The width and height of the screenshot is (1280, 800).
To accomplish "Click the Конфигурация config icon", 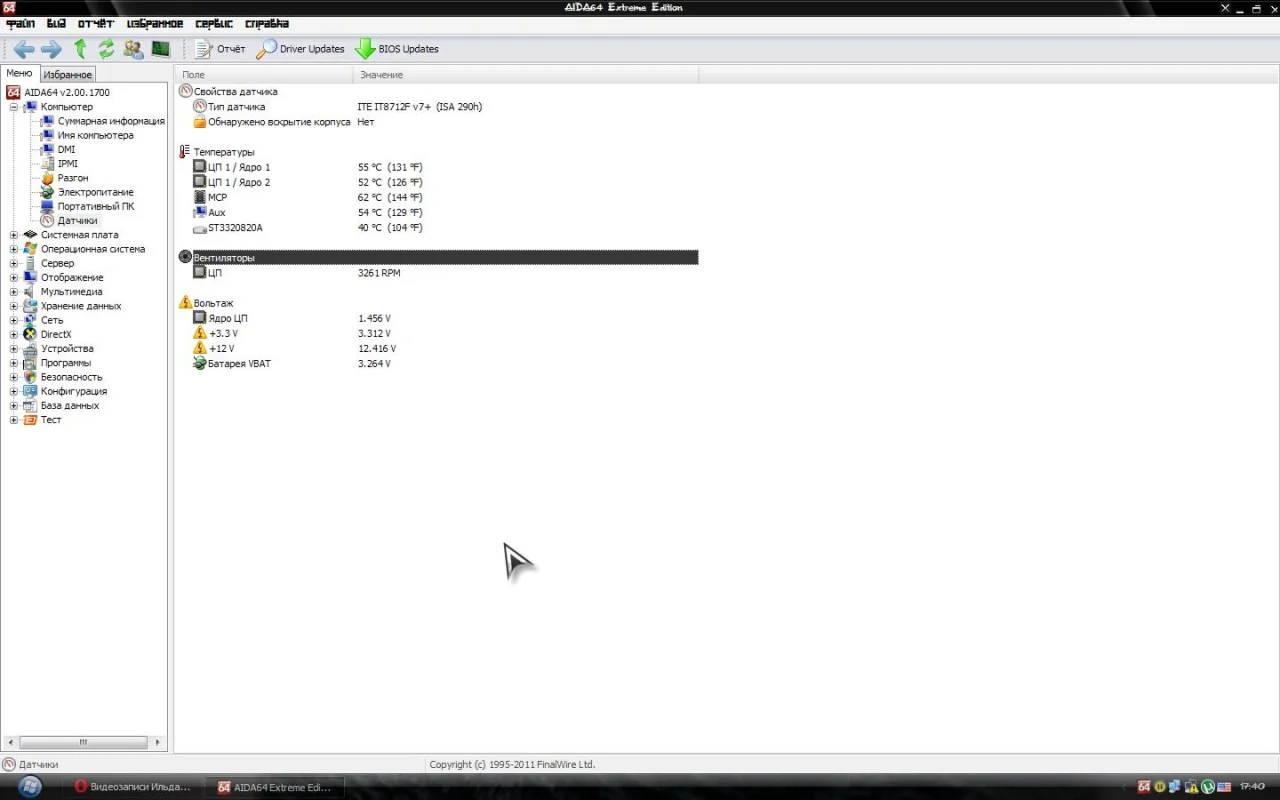I will click(x=30, y=391).
